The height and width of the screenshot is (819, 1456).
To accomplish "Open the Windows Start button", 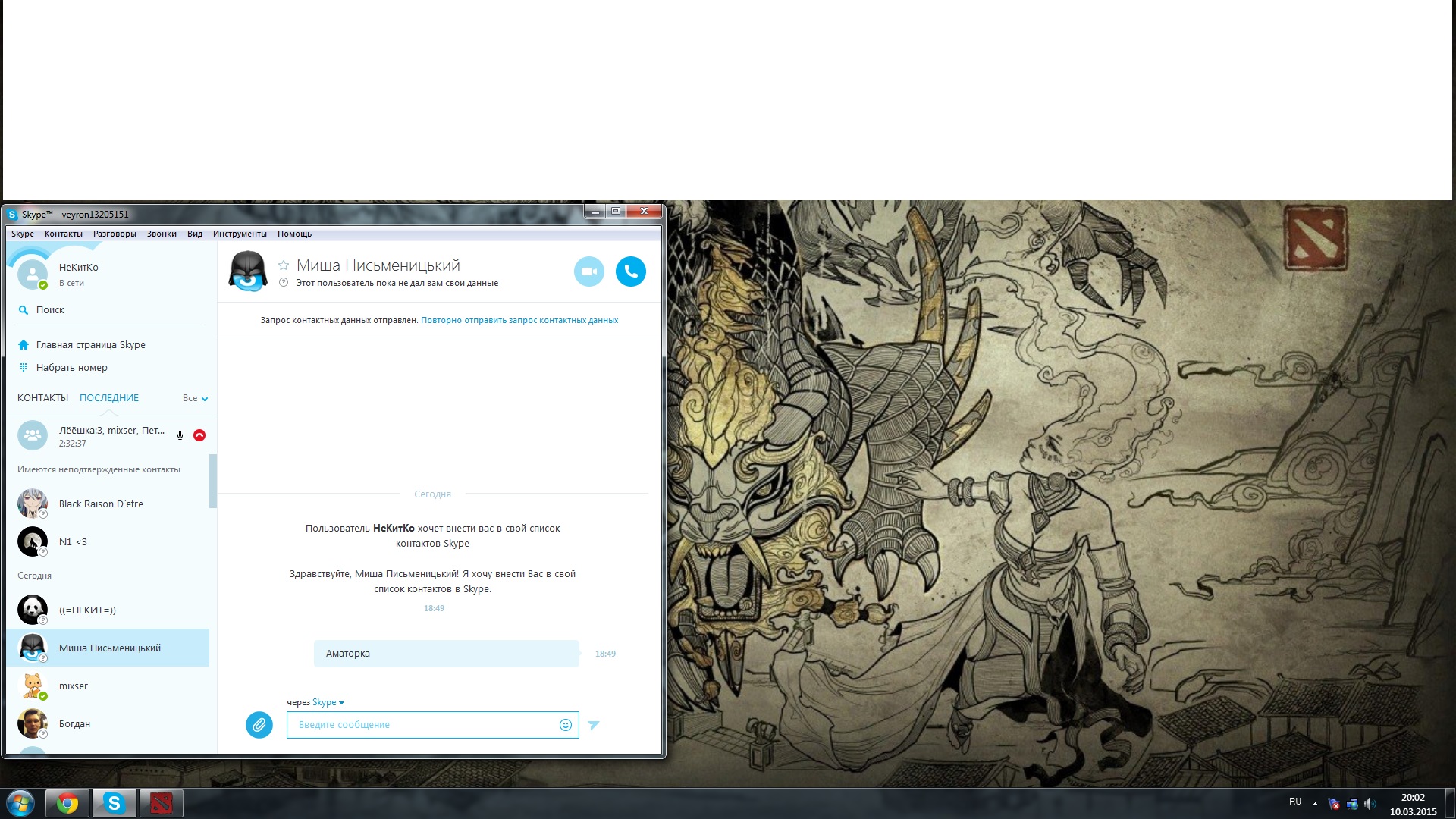I will [20, 803].
